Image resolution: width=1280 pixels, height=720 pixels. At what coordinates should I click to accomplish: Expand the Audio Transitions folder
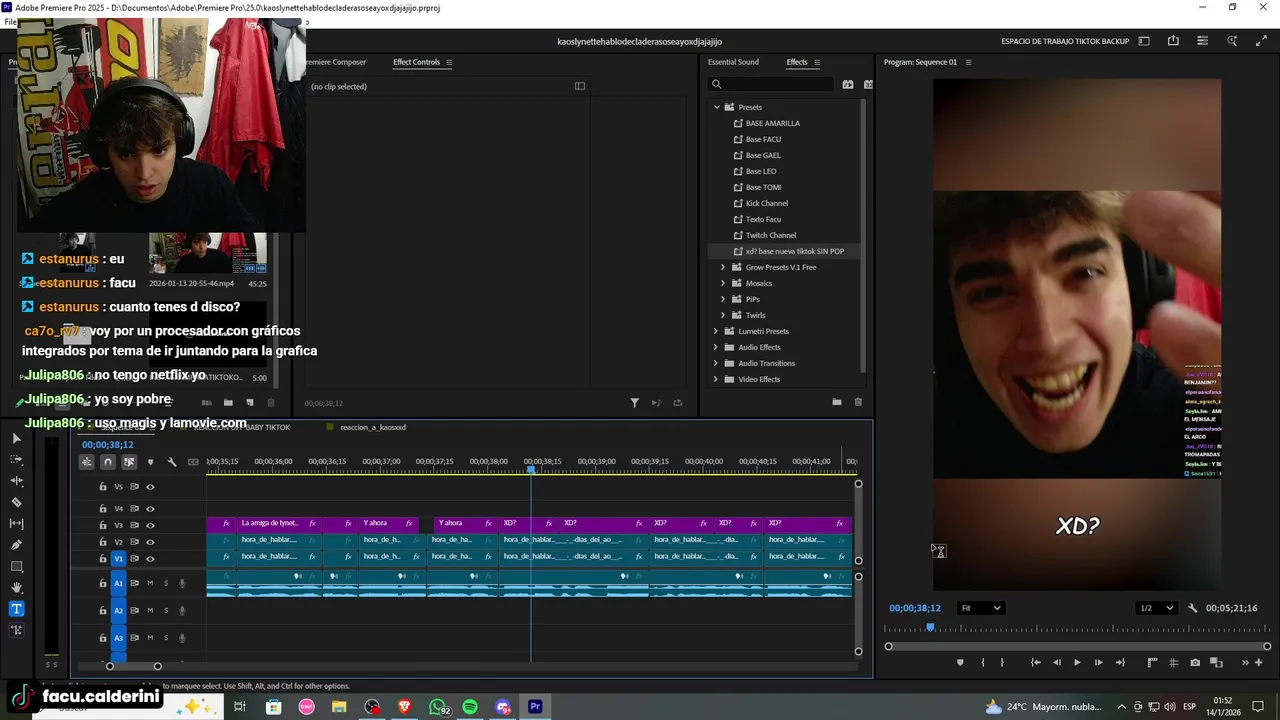[716, 363]
